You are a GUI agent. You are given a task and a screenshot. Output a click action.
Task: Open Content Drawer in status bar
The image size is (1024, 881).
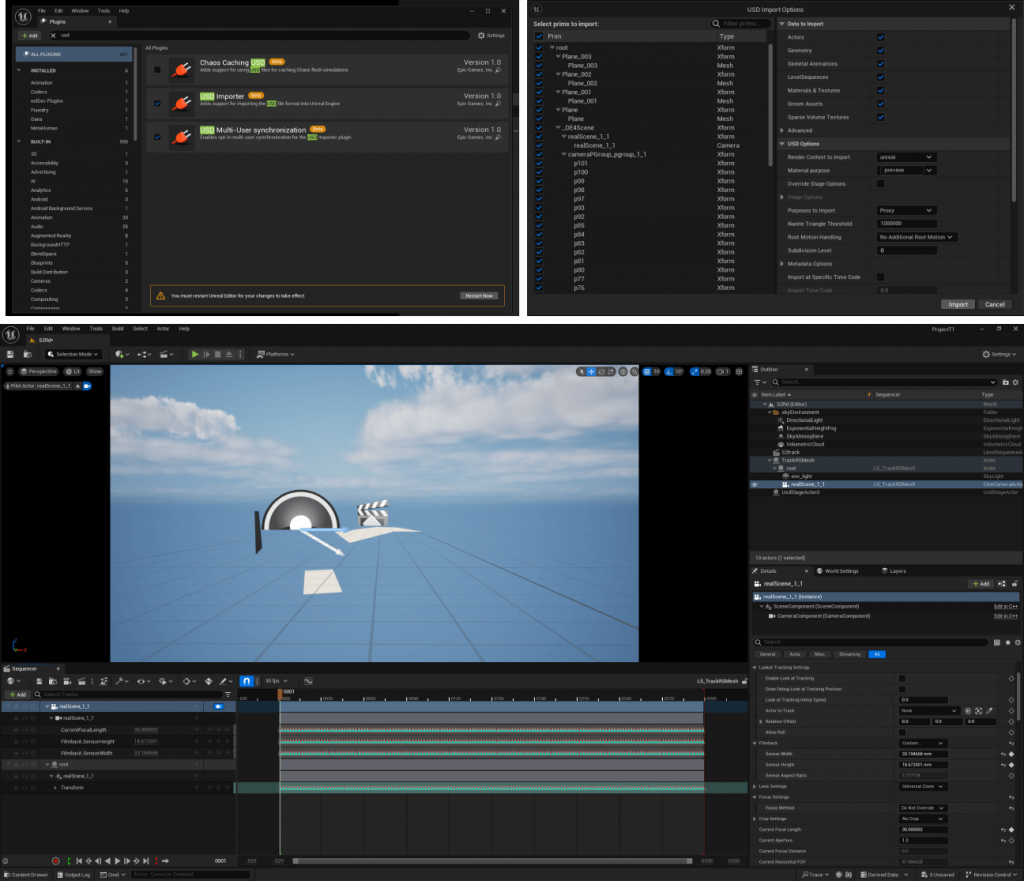(26, 874)
